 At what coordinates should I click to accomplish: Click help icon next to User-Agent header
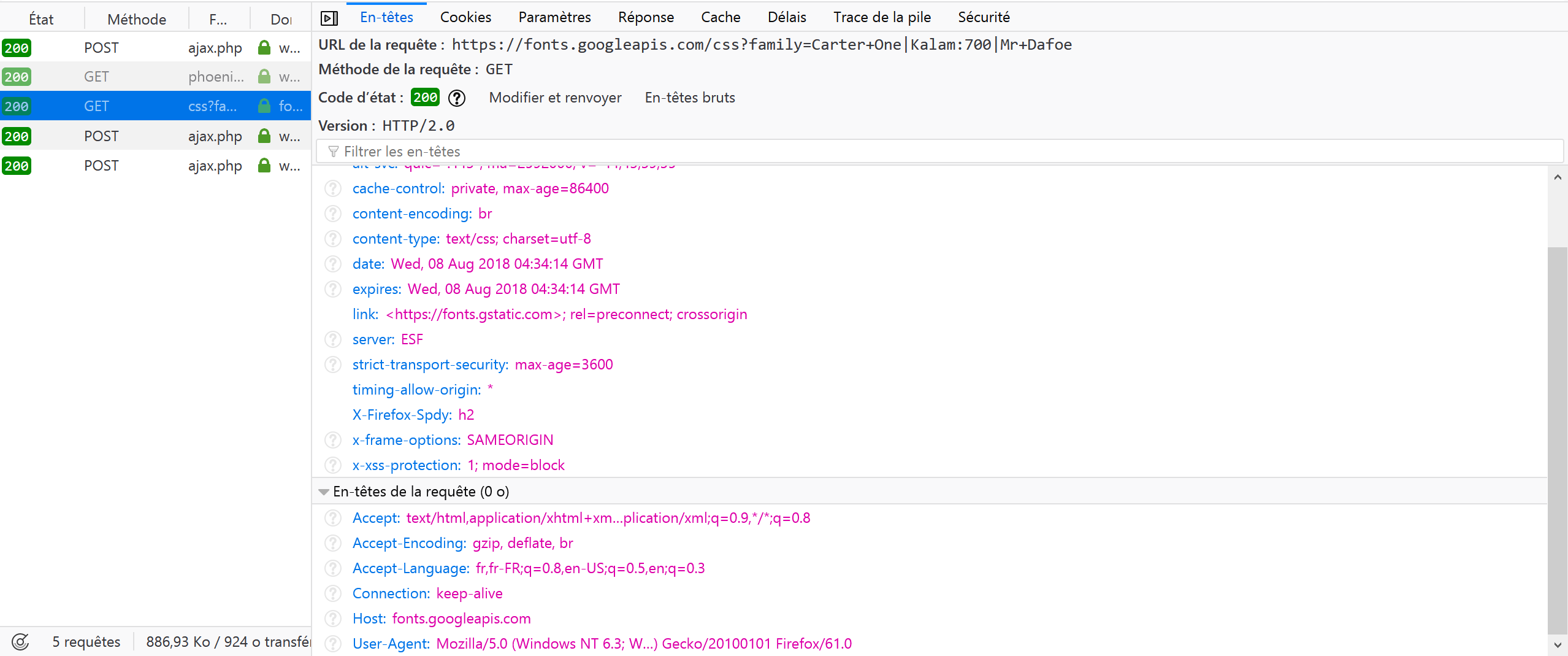click(x=333, y=644)
